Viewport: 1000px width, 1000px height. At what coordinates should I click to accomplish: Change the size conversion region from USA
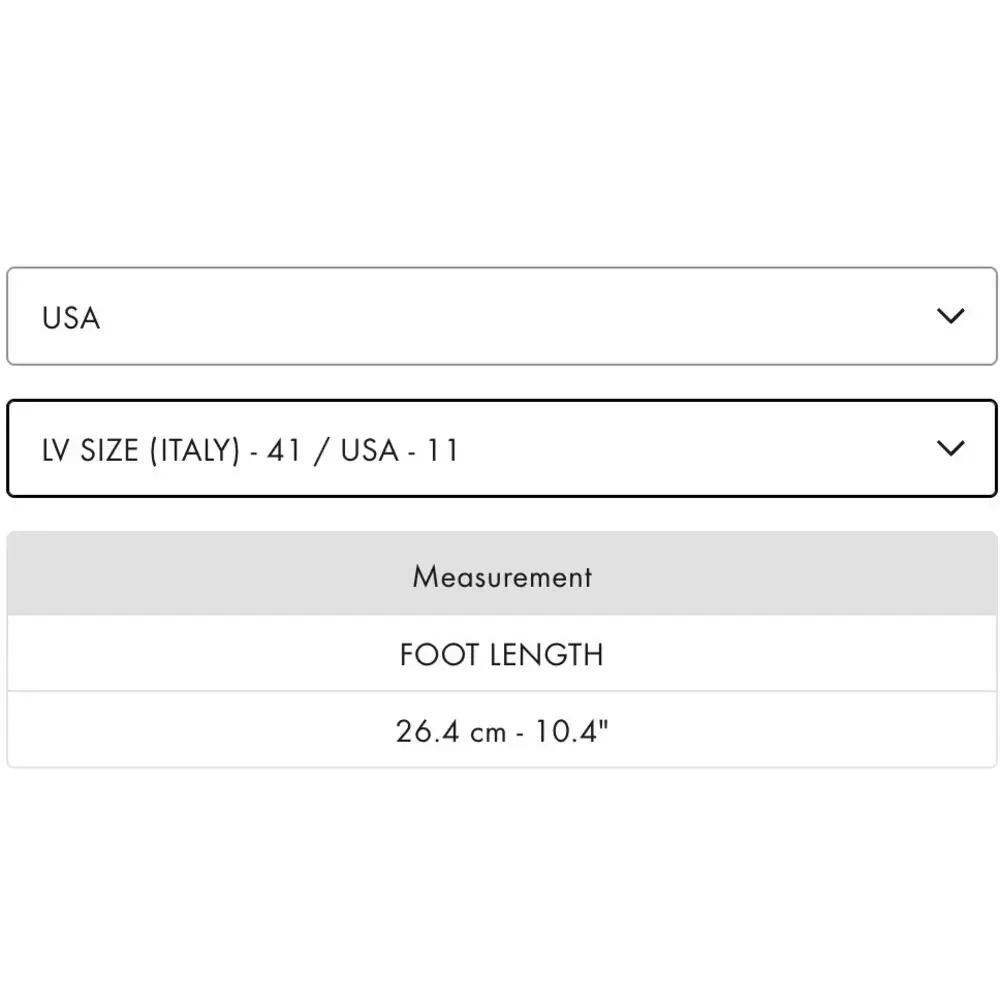point(501,316)
